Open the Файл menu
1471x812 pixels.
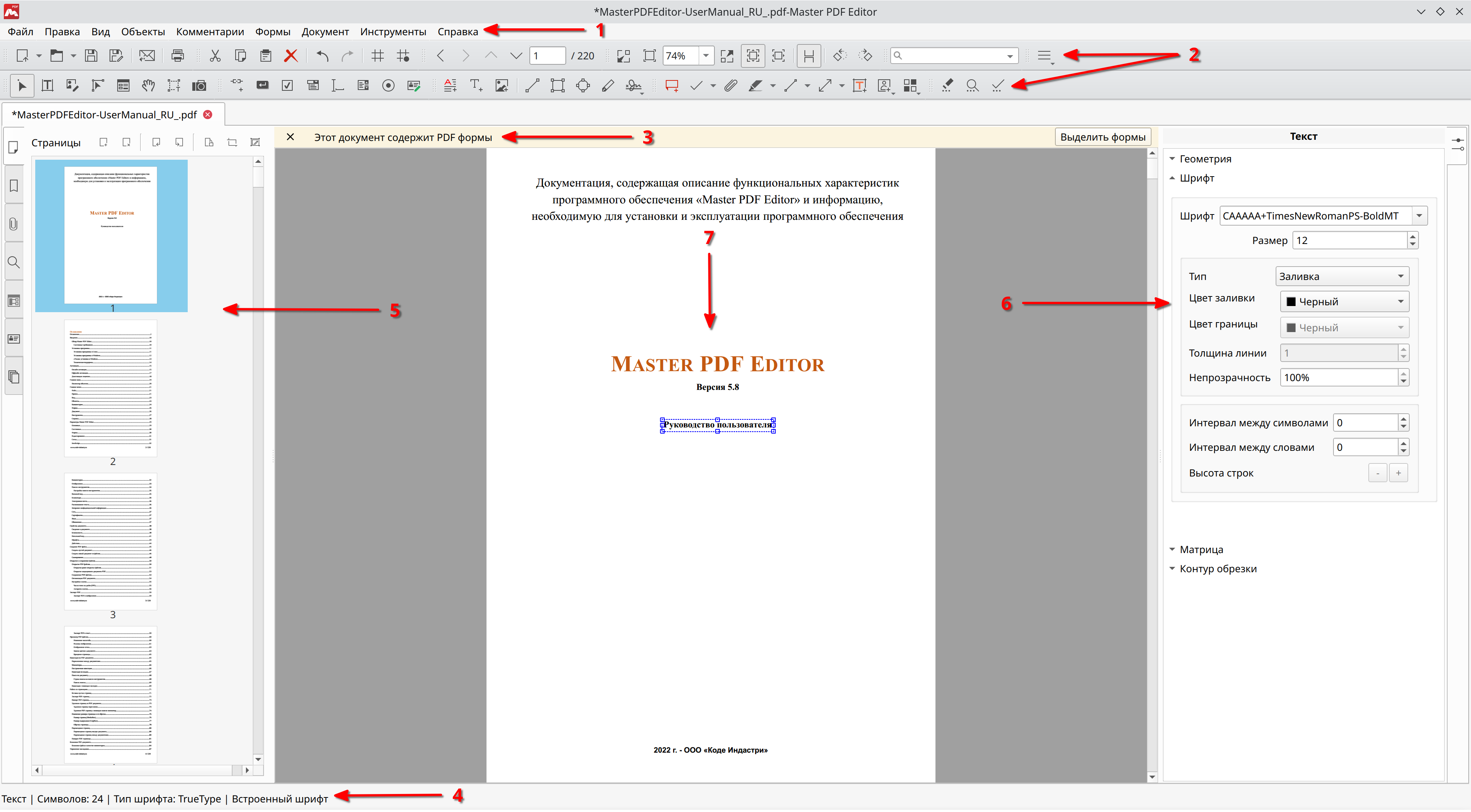pyautogui.click(x=21, y=32)
